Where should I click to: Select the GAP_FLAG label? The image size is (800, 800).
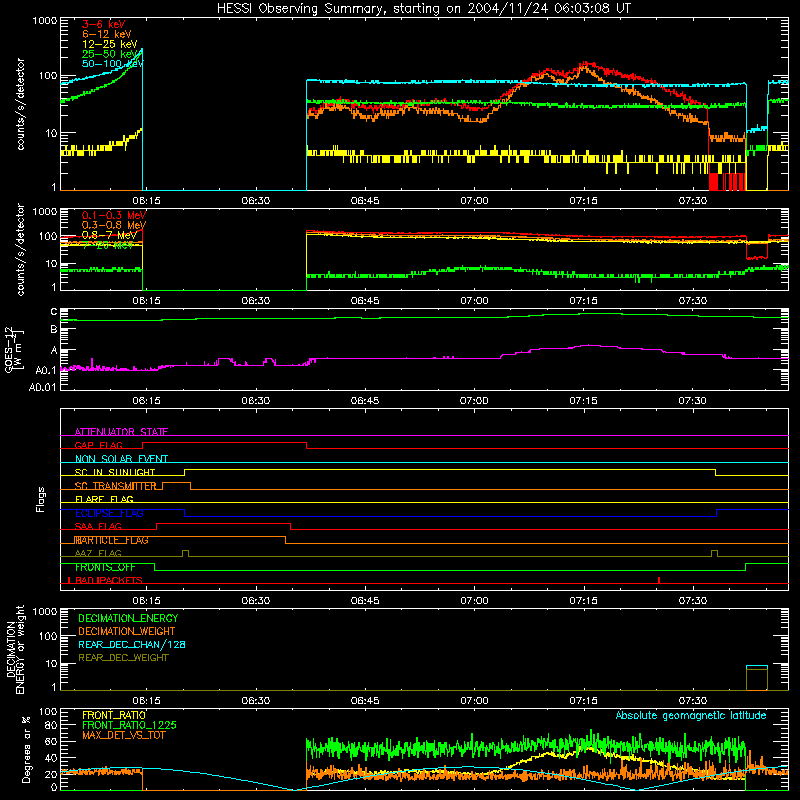98,445
